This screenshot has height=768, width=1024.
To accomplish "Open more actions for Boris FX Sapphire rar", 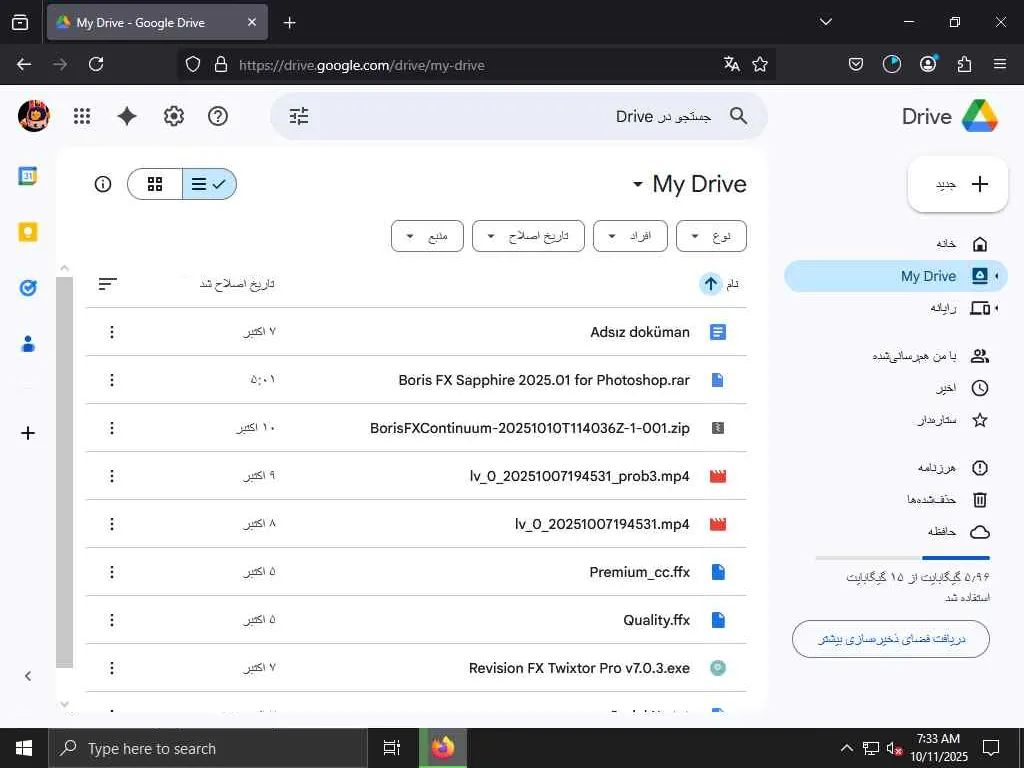I will point(112,380).
